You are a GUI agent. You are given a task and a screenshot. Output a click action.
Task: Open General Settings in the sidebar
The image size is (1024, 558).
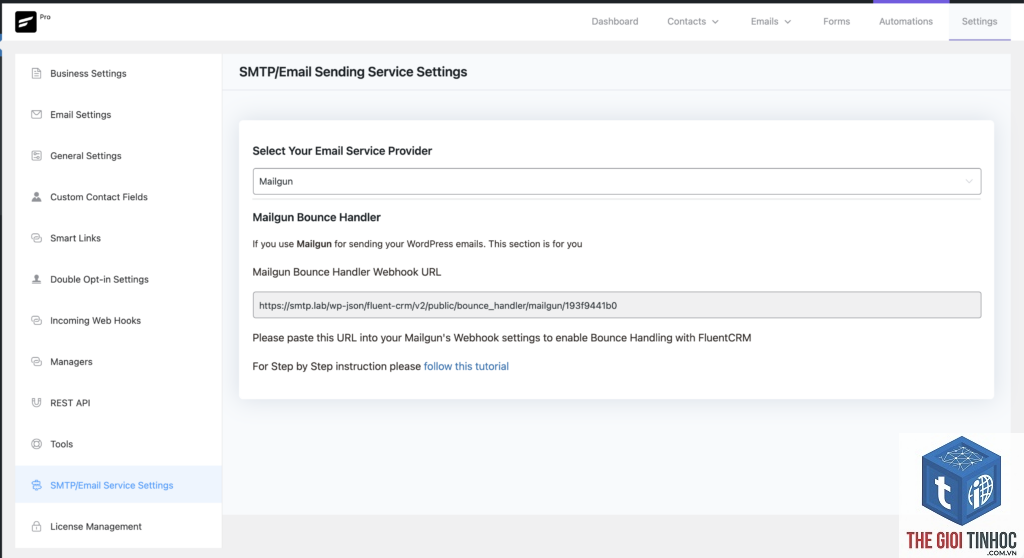(118, 156)
